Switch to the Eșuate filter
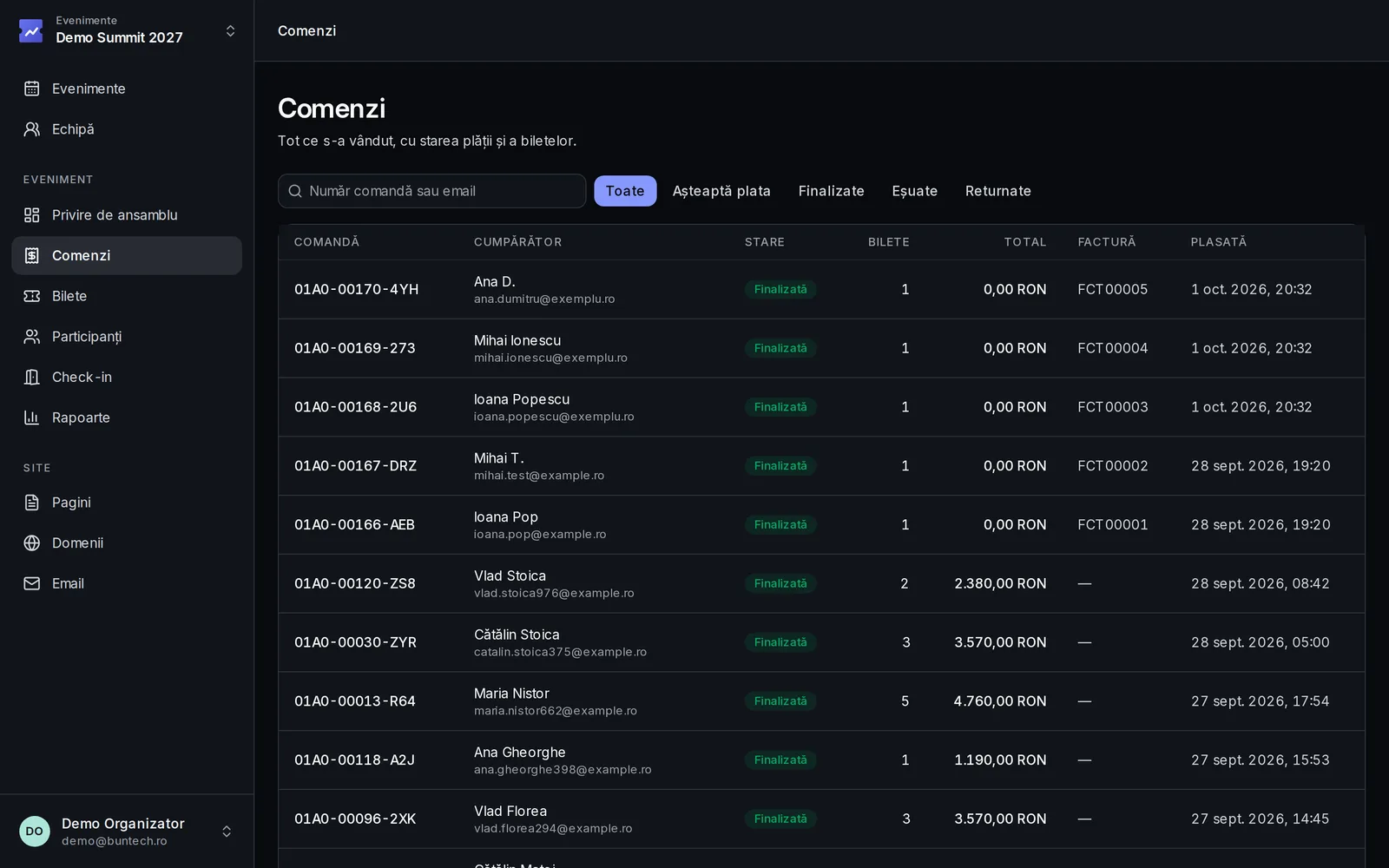The width and height of the screenshot is (1389, 868). 915,191
